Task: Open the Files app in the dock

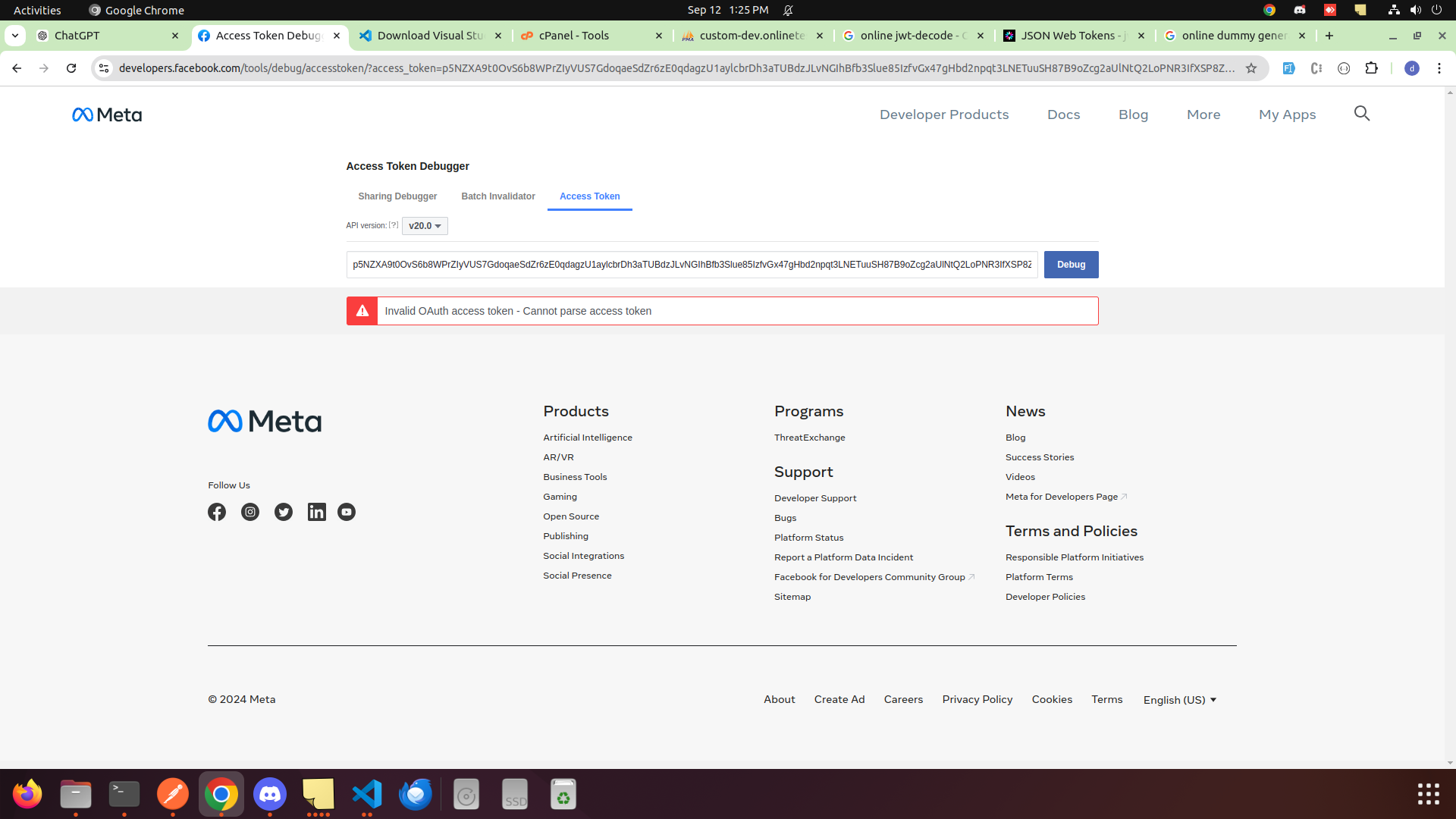Action: coord(76,794)
